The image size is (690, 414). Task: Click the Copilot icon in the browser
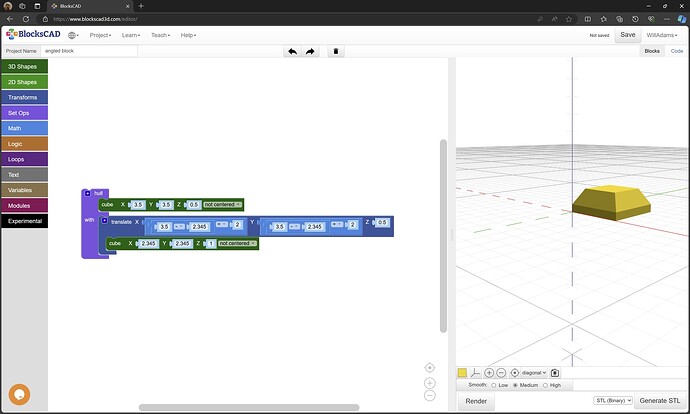[682, 19]
